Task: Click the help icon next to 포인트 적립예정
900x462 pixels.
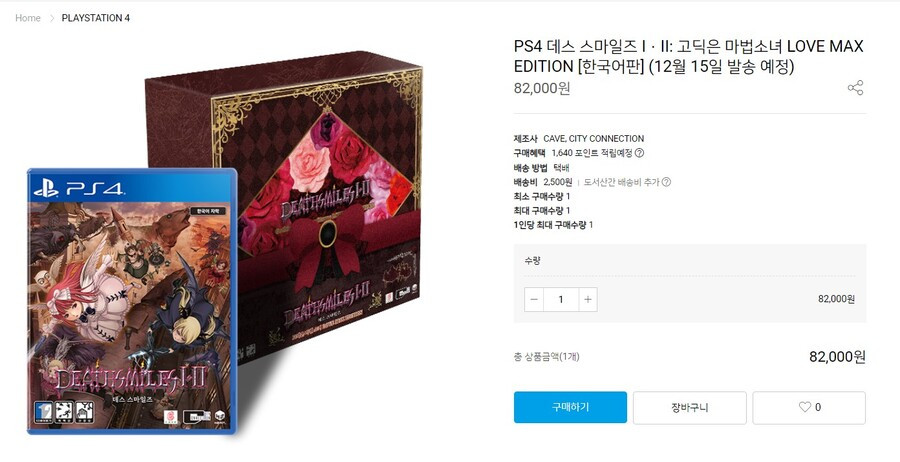Action: (x=639, y=153)
